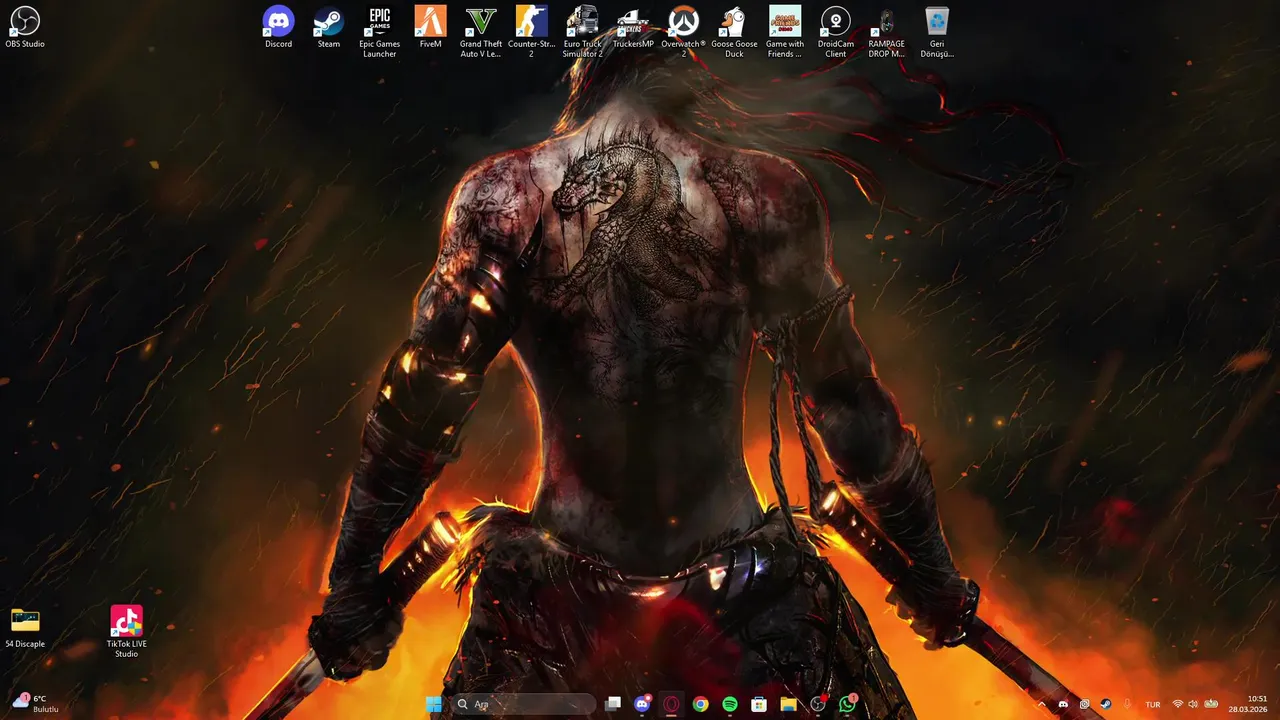Open the Steam desktop shortcut
The height and width of the screenshot is (720, 1280).
click(x=329, y=27)
